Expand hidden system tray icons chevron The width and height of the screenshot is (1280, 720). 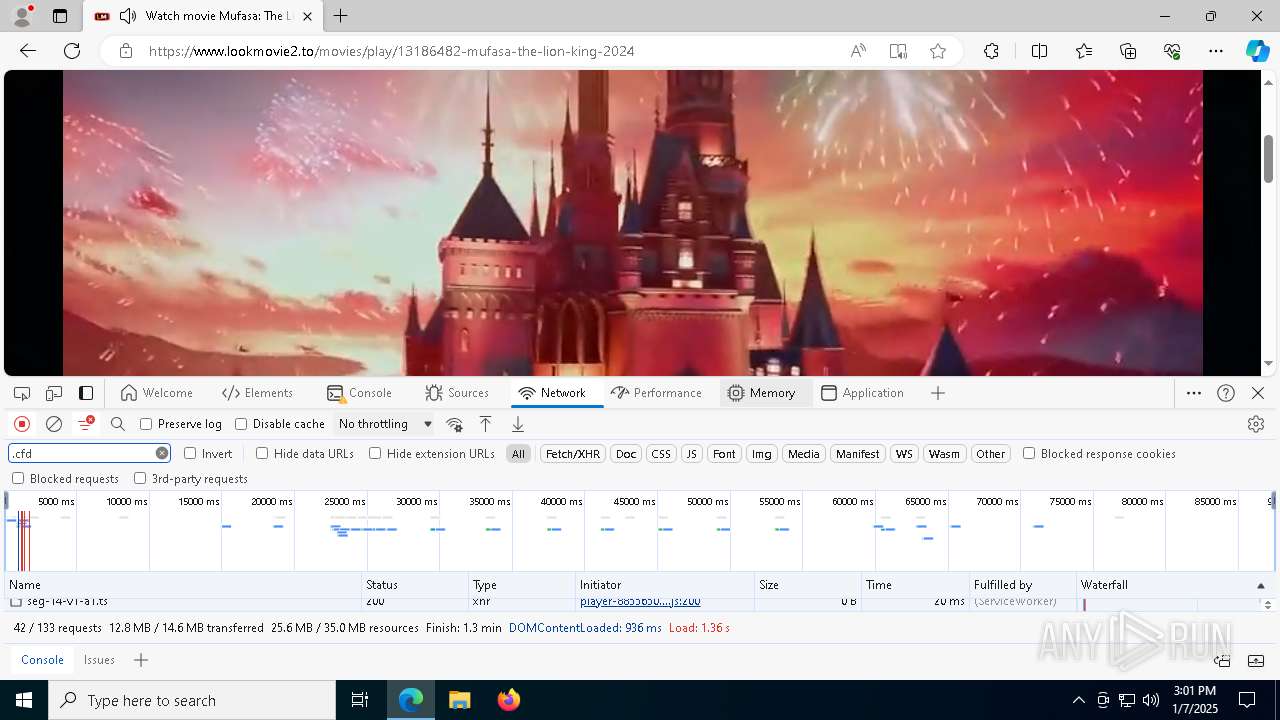click(1078, 700)
